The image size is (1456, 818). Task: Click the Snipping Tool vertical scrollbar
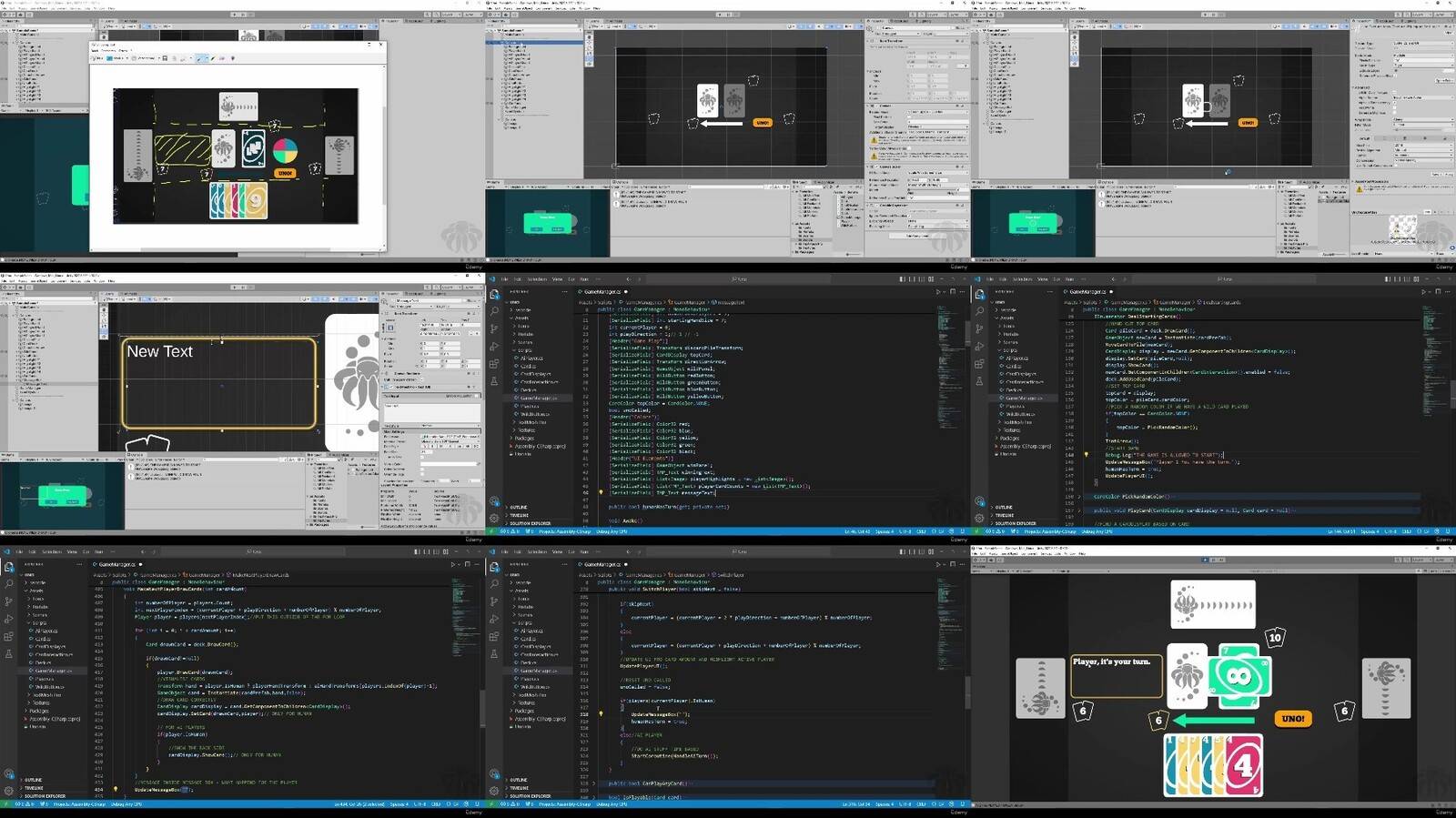point(383,155)
